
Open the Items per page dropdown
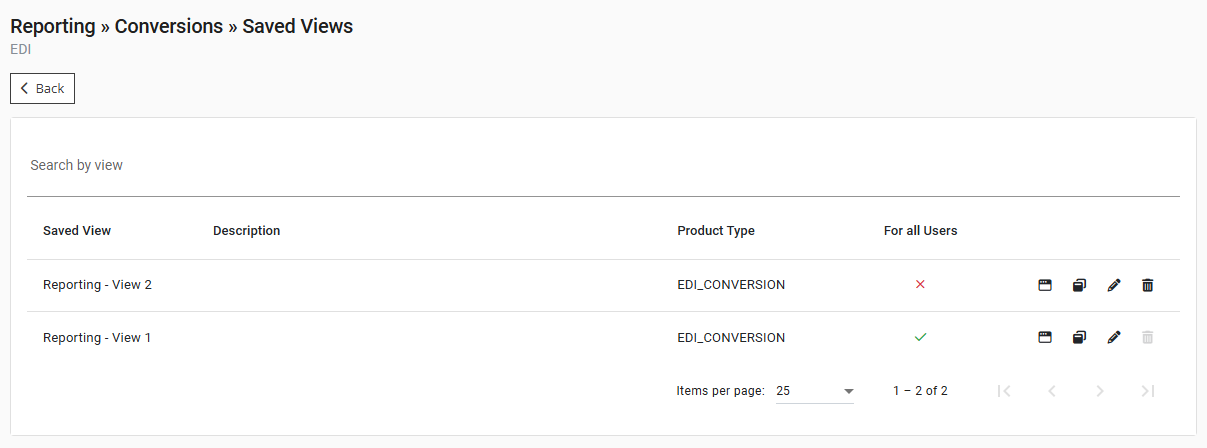click(x=815, y=391)
